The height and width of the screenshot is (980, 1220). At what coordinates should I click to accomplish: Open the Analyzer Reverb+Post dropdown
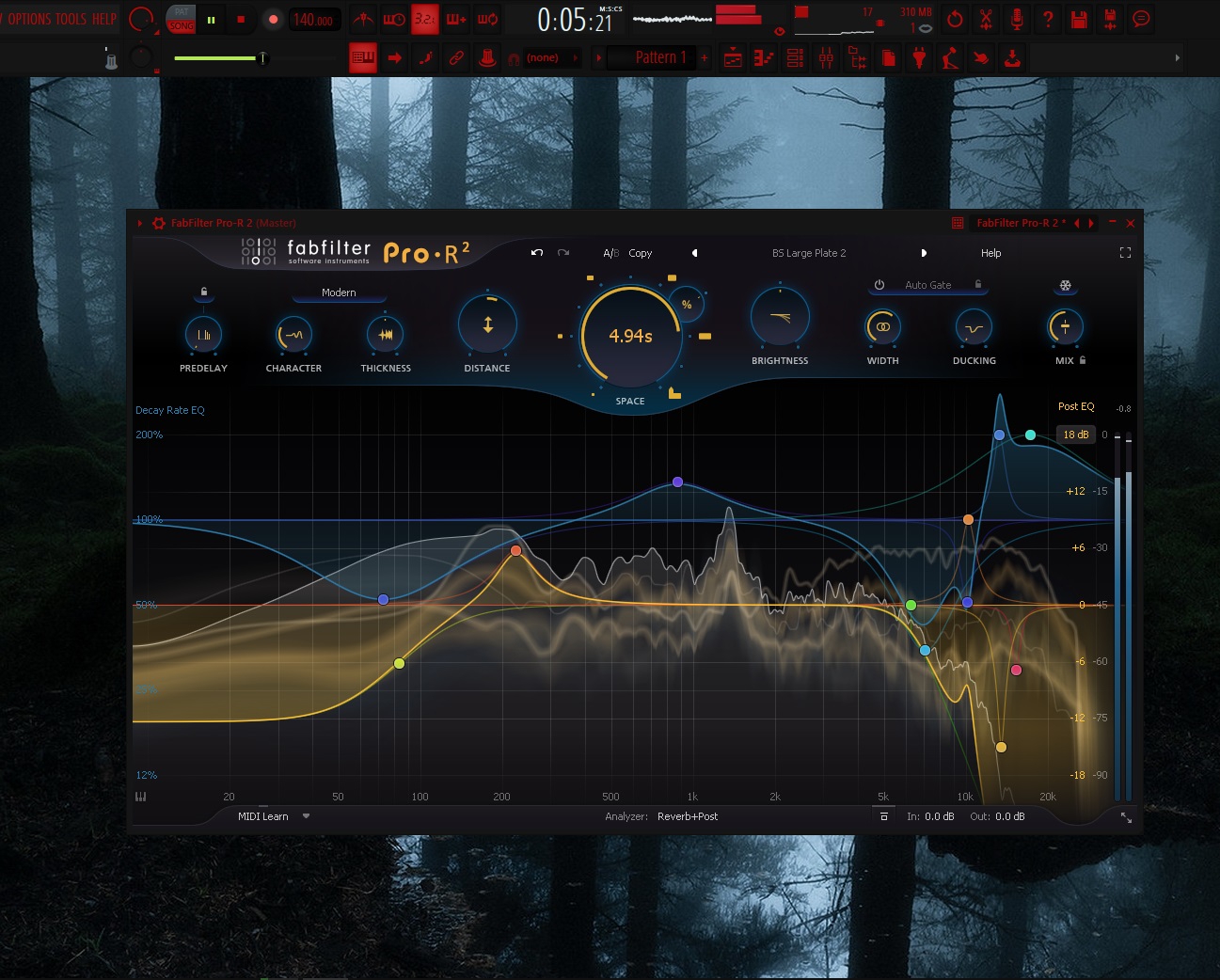pyautogui.click(x=688, y=816)
